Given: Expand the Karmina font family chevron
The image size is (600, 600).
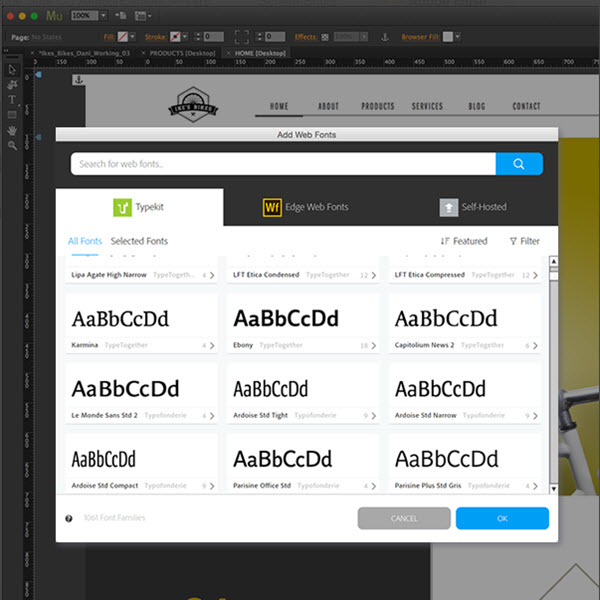Looking at the screenshot, I should (x=212, y=346).
